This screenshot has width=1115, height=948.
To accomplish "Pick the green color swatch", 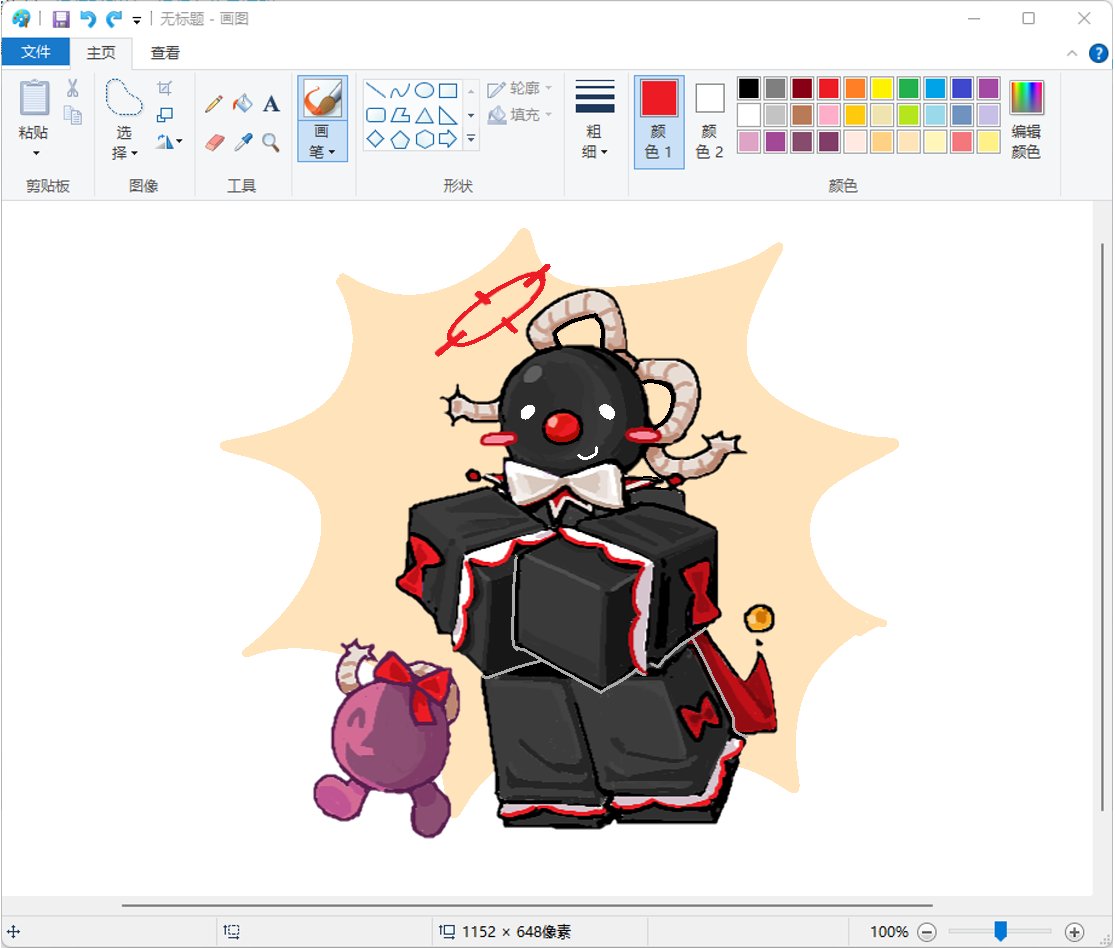I will 908,88.
